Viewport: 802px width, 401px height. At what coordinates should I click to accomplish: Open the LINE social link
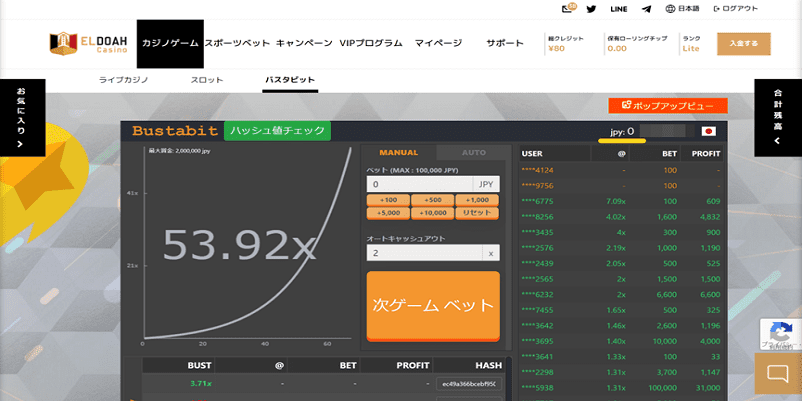(619, 9)
